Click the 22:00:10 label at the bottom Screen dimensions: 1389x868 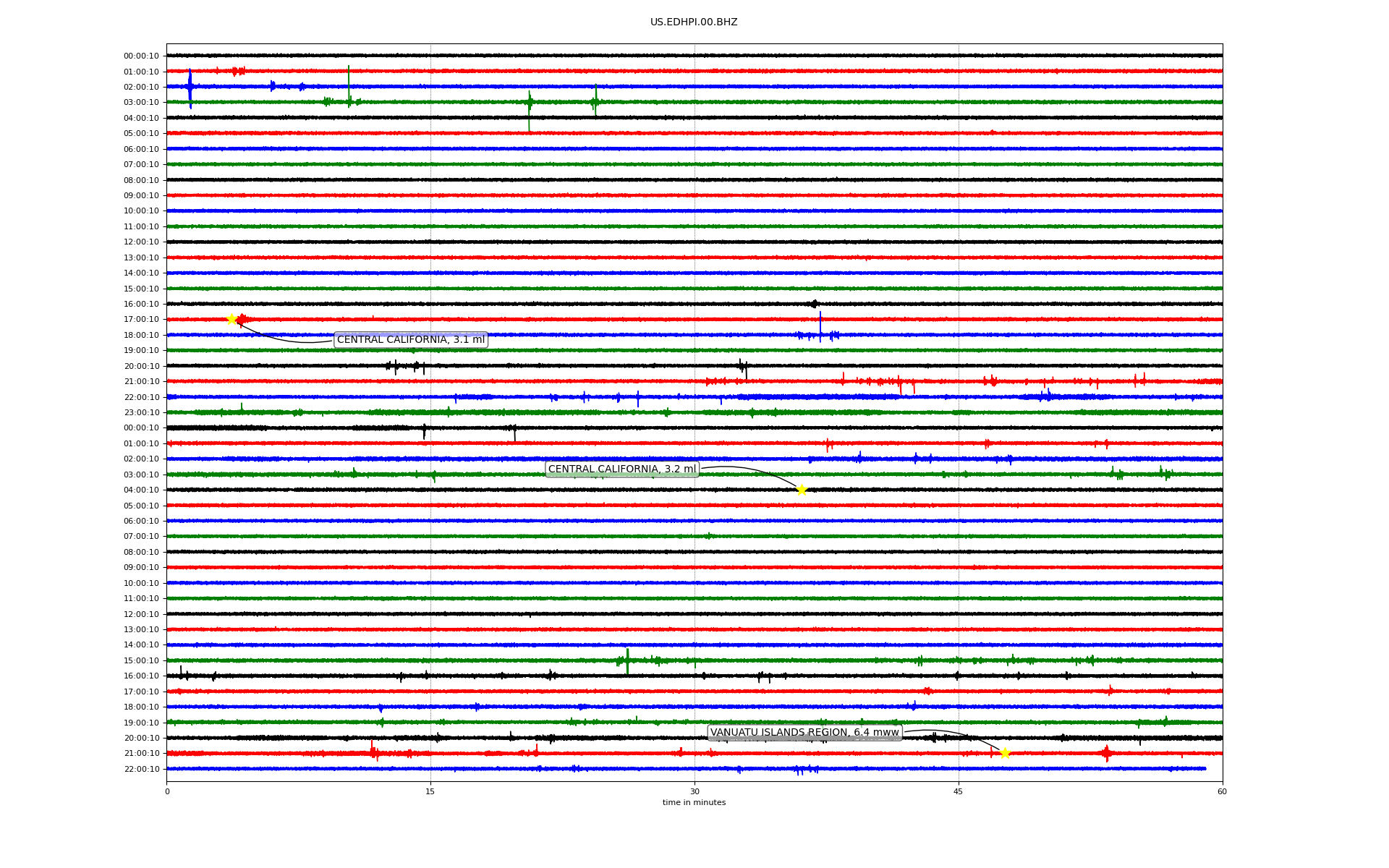[141, 769]
